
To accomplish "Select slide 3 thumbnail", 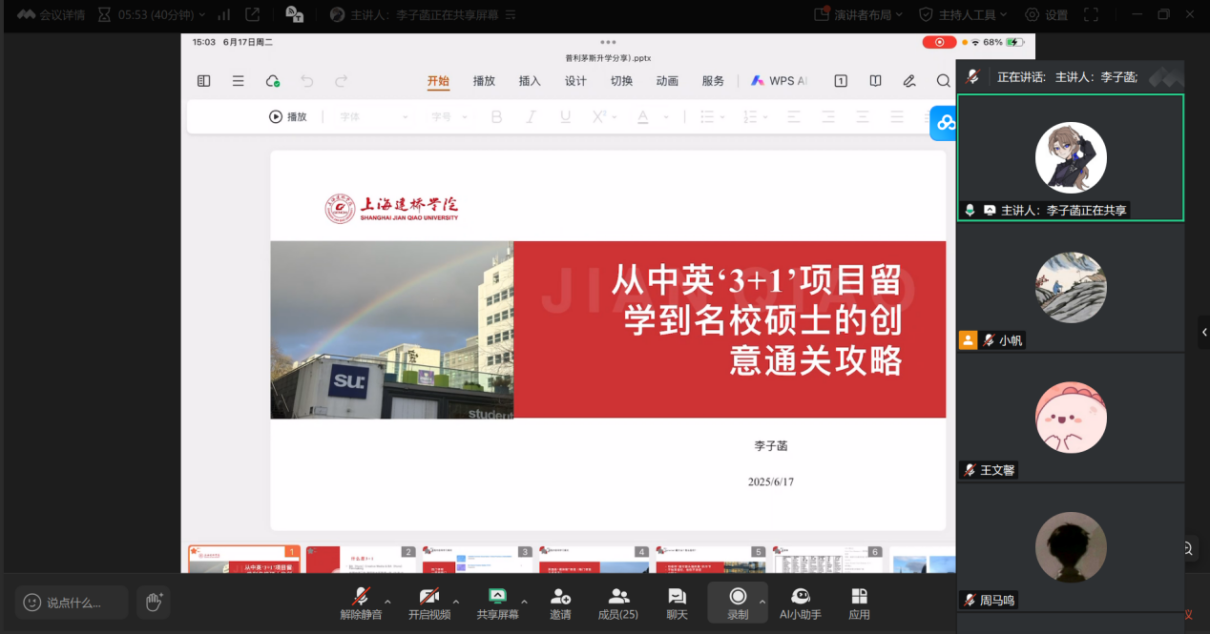I will tap(478, 560).
